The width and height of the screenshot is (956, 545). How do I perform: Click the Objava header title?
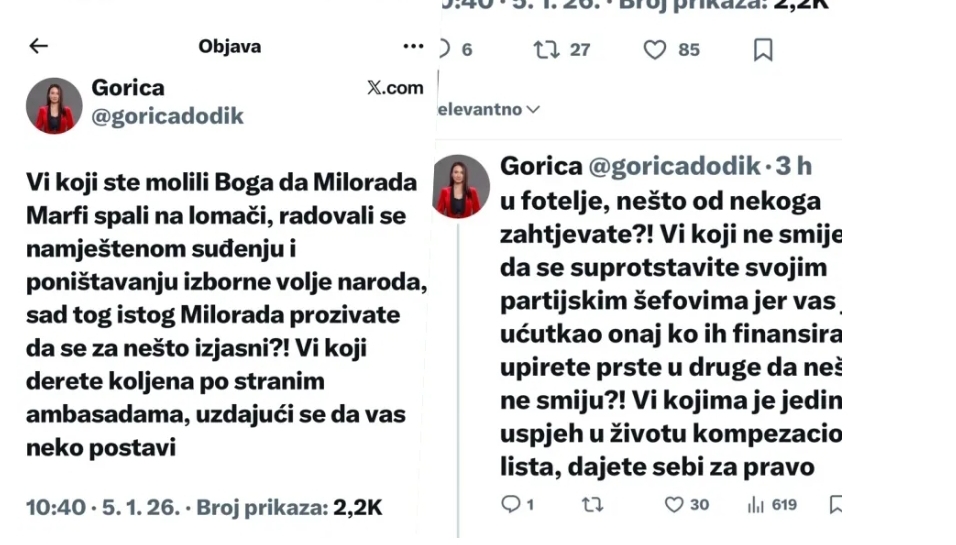pyautogui.click(x=229, y=46)
